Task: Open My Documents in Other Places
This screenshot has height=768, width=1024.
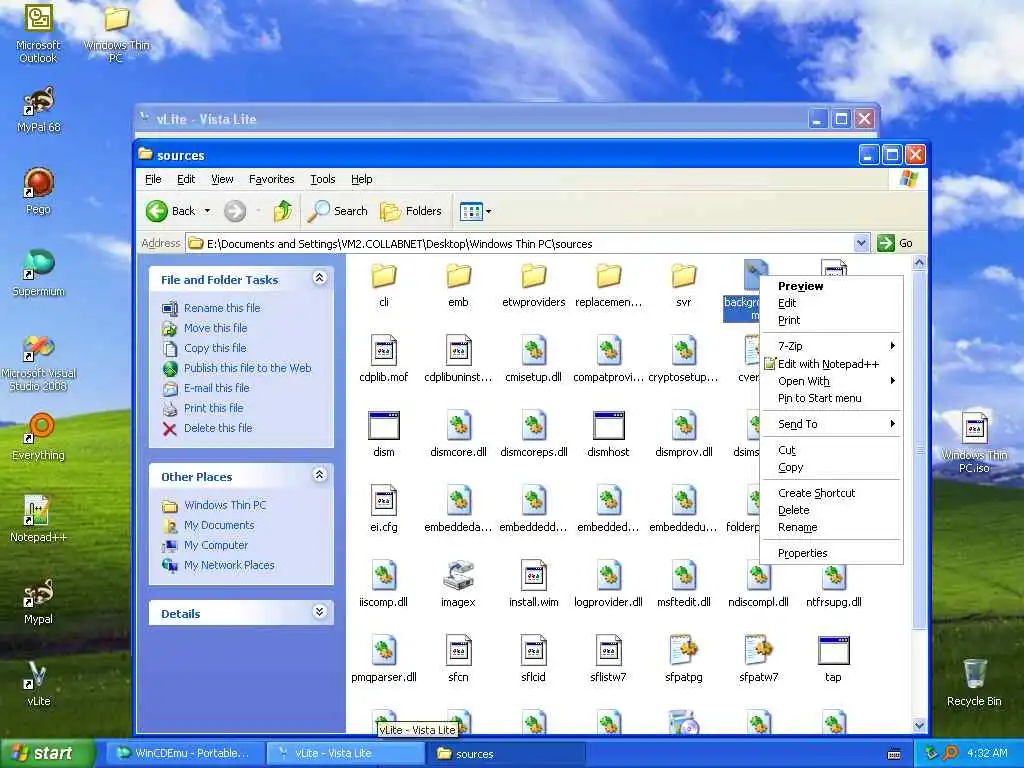Action: click(219, 525)
